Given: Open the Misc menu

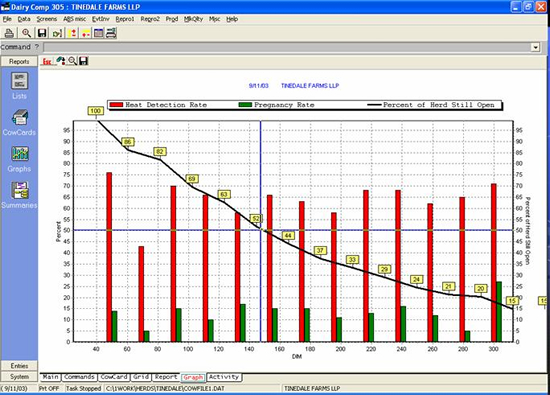Looking at the screenshot, I should pyautogui.click(x=215, y=19).
